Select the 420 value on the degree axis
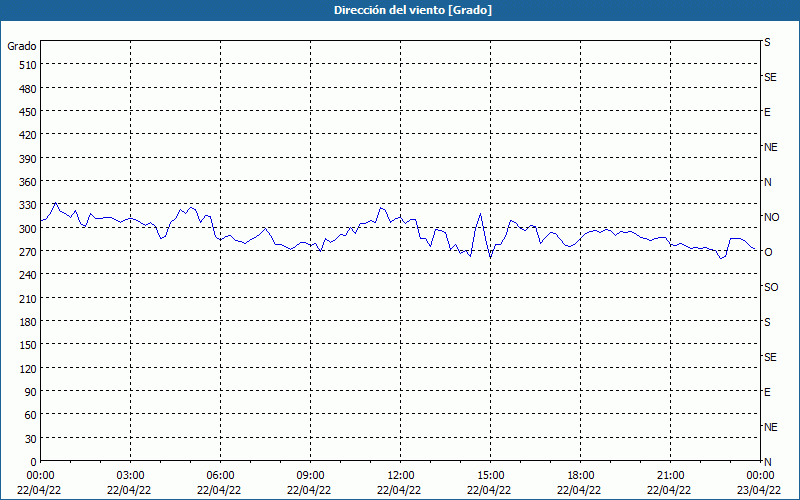800x500 pixels. pyautogui.click(x=28, y=135)
